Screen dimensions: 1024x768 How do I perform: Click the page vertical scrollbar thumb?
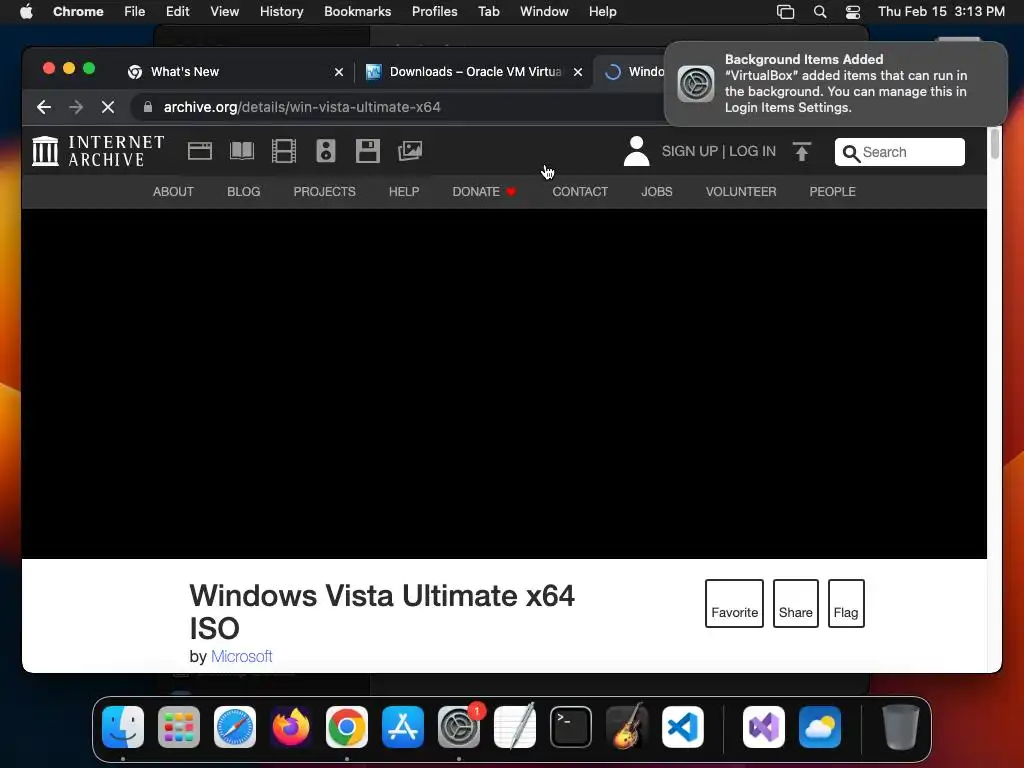click(x=995, y=144)
